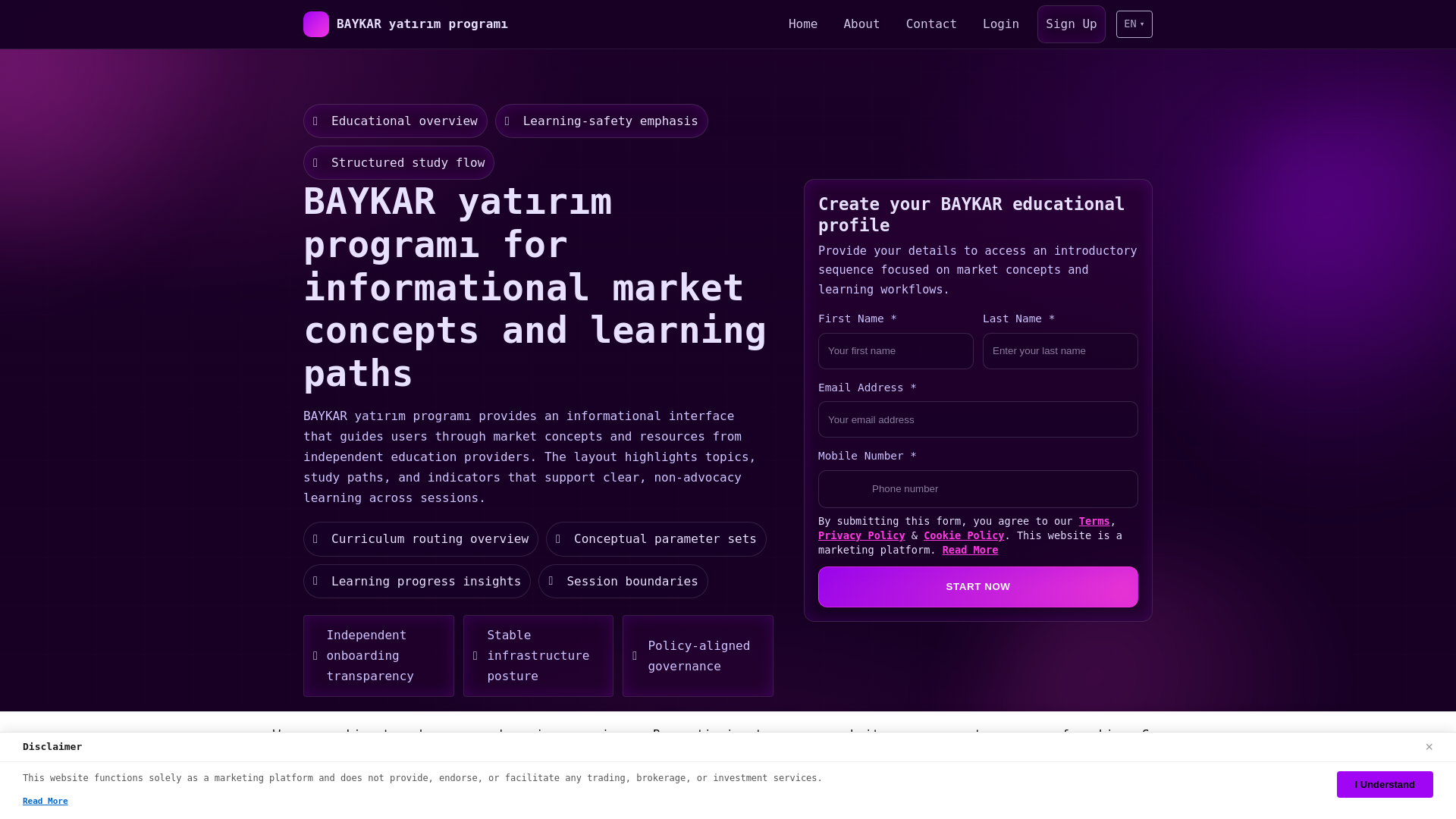The height and width of the screenshot is (819, 1456).
Task: Click the Learning-safety emphasis badge
Action: [601, 121]
